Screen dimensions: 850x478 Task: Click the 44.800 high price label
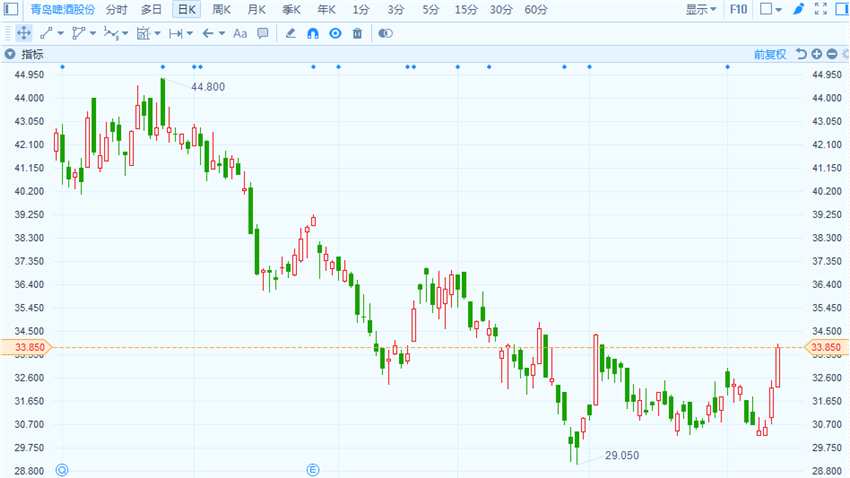click(x=208, y=87)
